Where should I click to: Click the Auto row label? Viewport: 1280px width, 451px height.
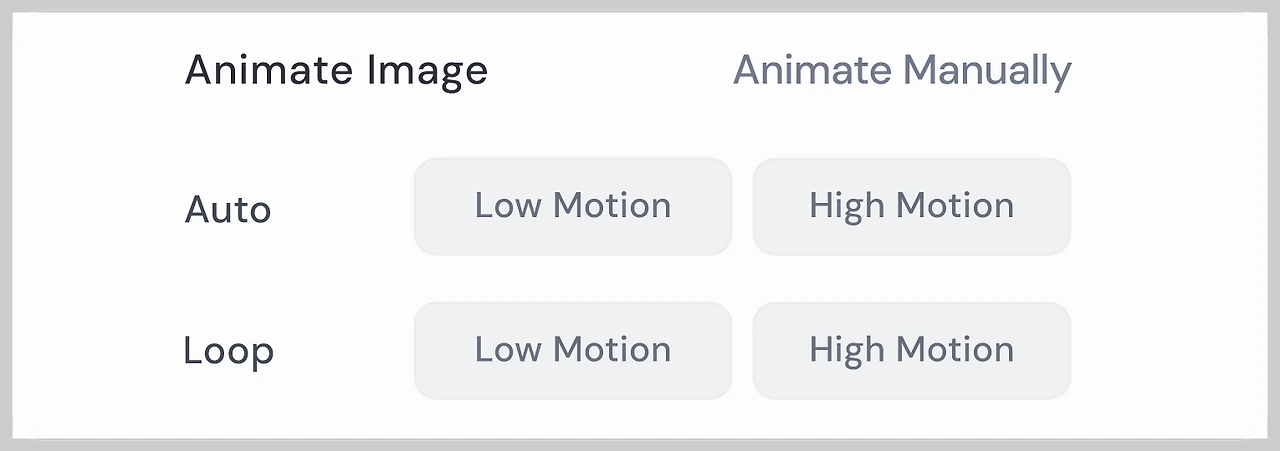coord(228,210)
